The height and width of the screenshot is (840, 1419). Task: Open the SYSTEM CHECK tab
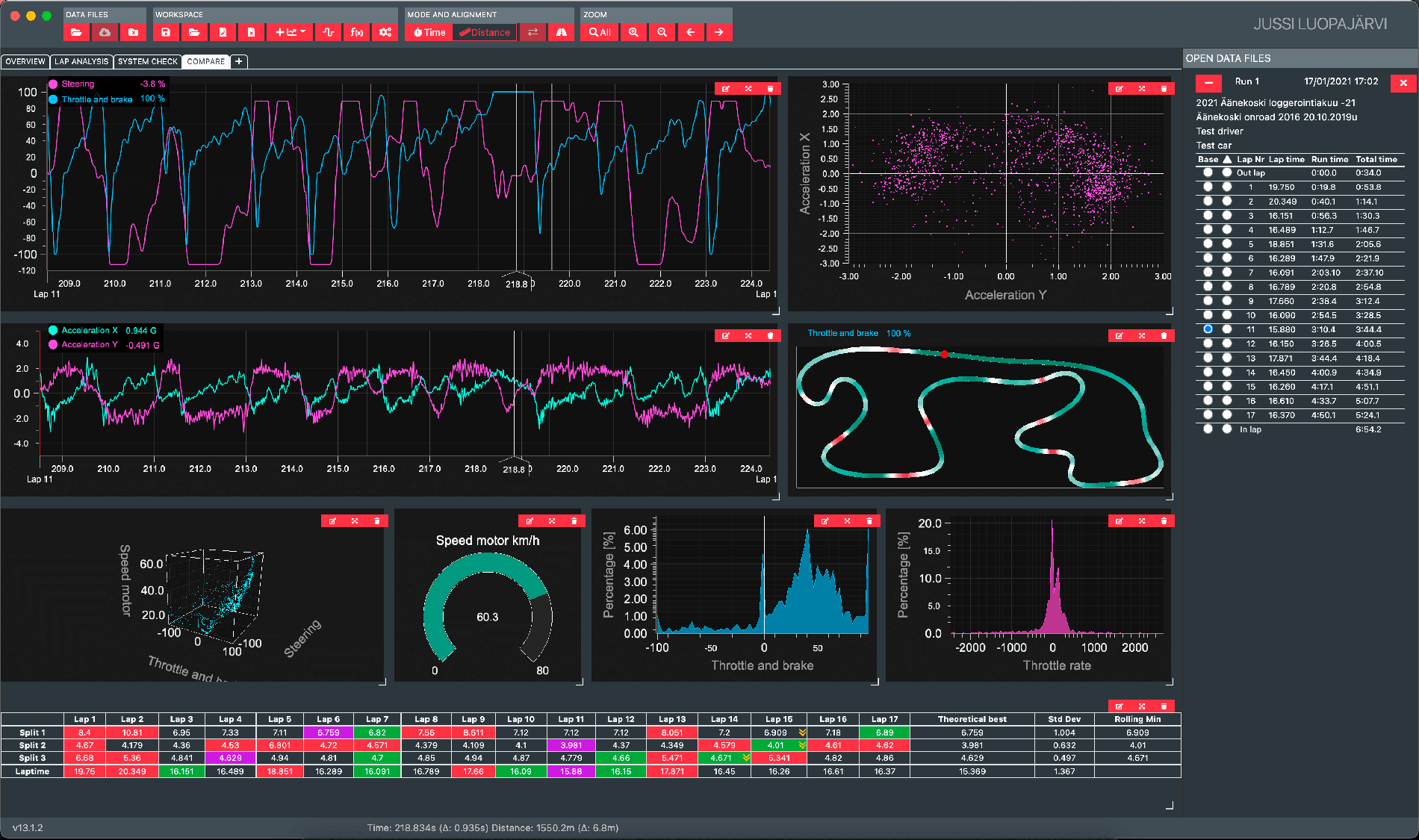147,61
